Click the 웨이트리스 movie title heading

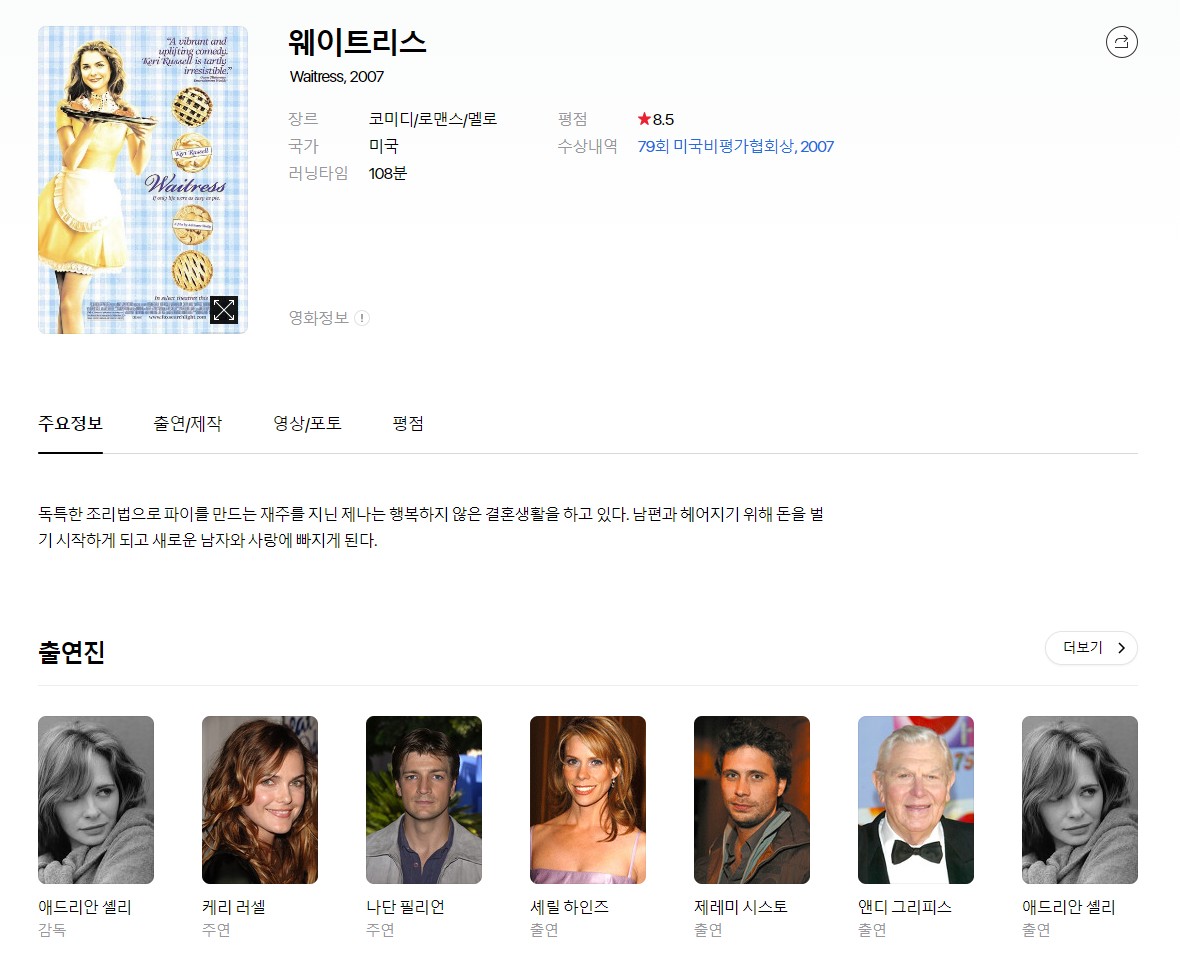coord(357,42)
